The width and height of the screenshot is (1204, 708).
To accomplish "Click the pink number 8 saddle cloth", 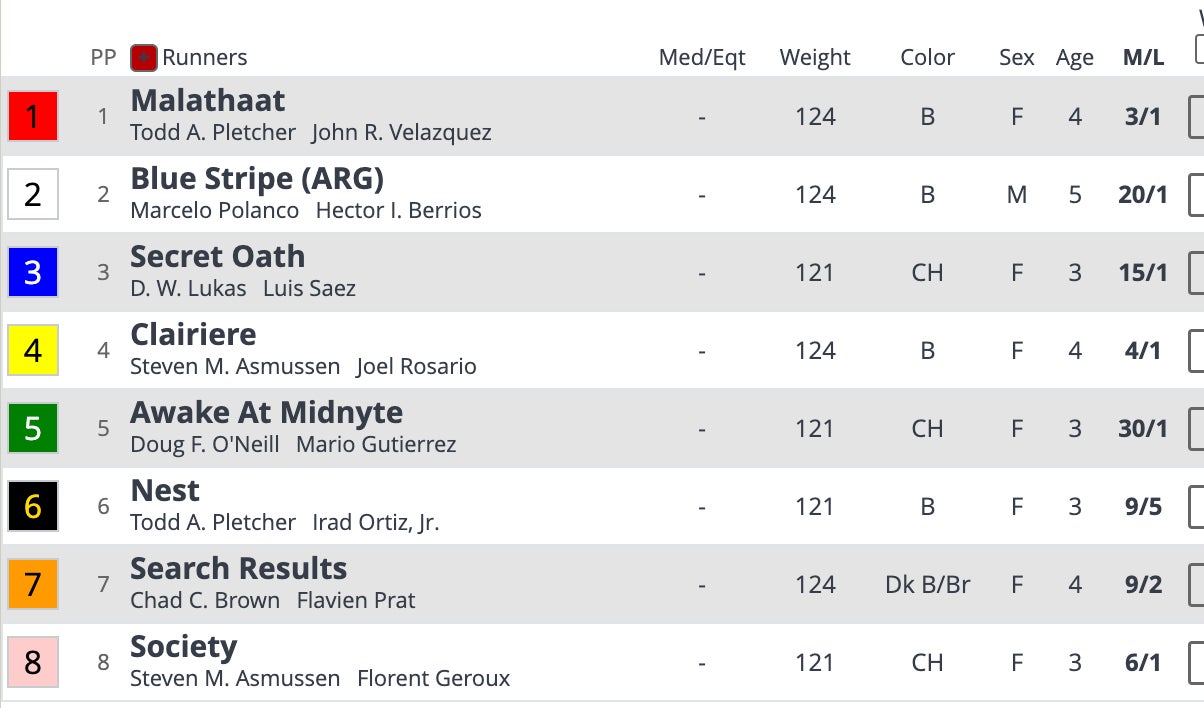I will coord(33,663).
